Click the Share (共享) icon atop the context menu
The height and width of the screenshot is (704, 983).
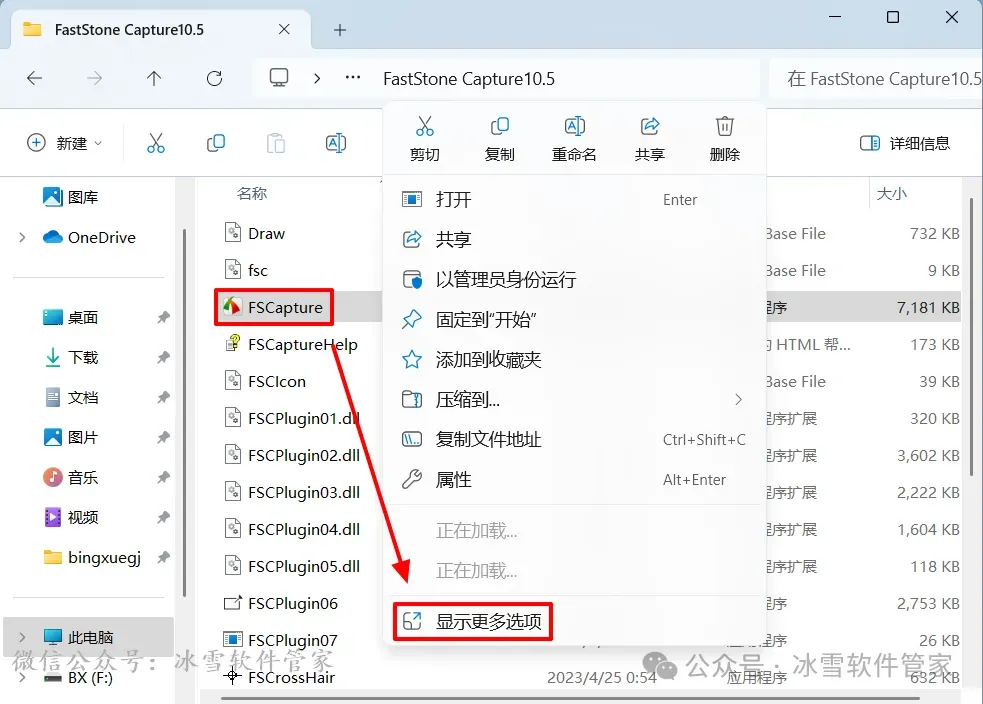[x=649, y=127]
